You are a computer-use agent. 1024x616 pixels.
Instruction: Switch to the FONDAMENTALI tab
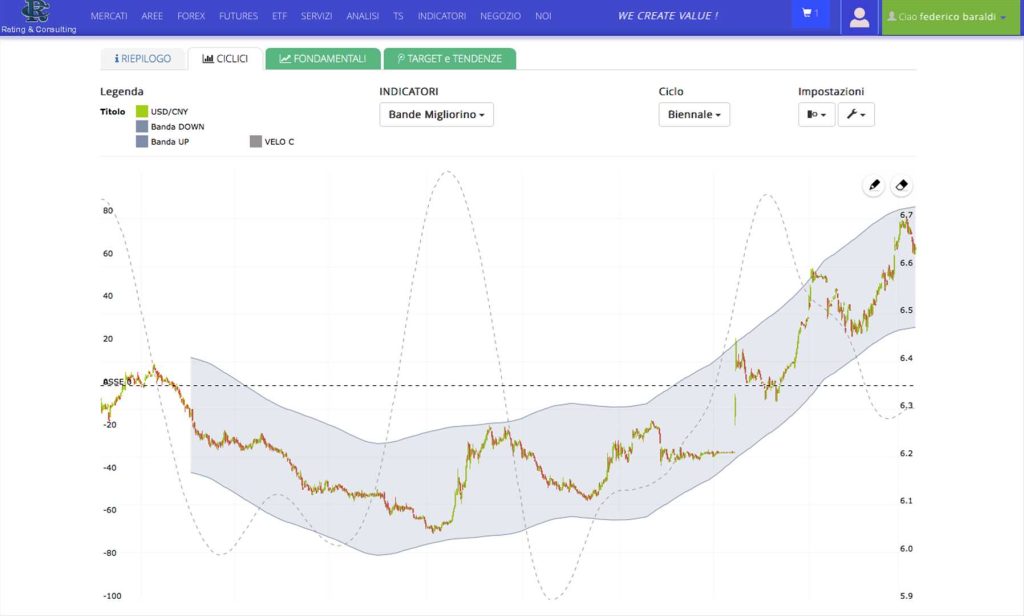pos(323,59)
